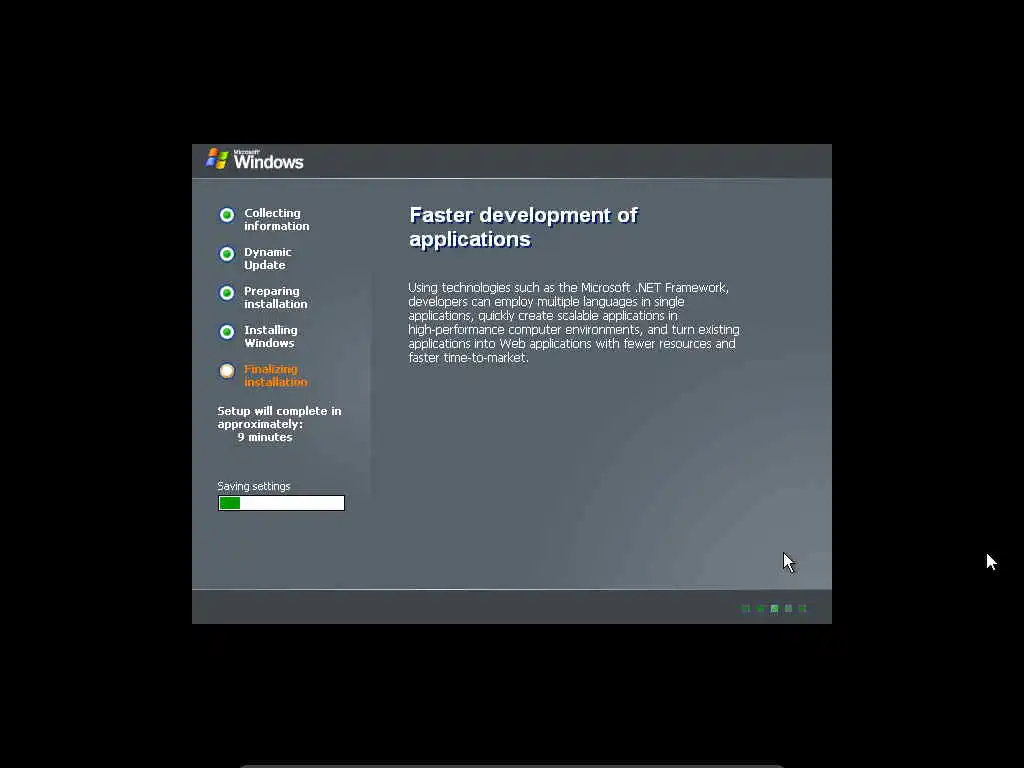Click the Collecting information step indicator

click(227, 215)
